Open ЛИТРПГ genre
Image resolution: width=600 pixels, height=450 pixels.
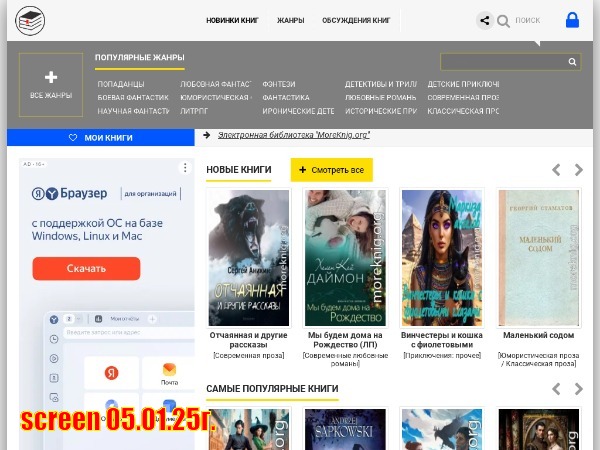click(194, 111)
